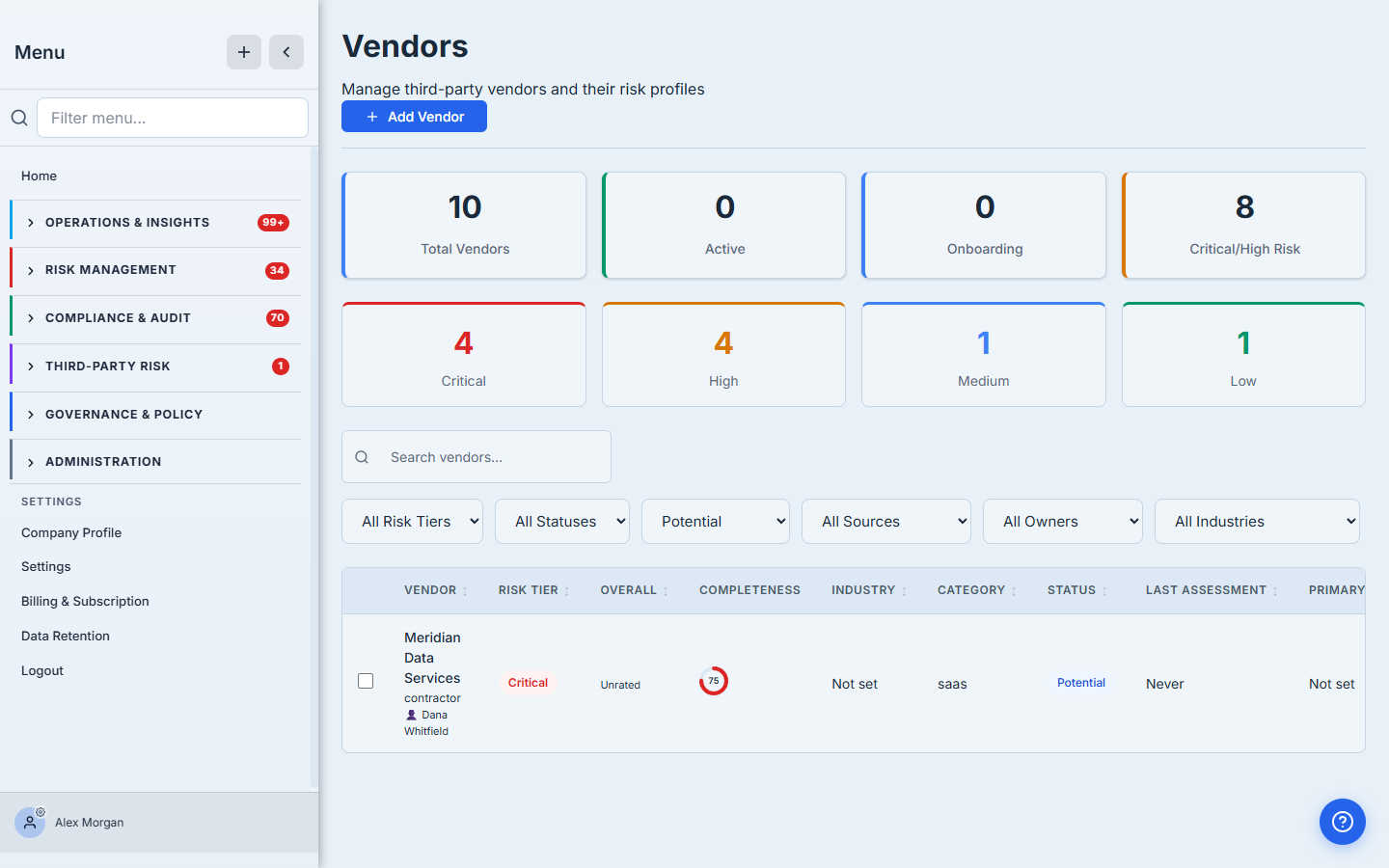Expand the Governance & Policy section
Screen dimensions: 1389x868
[156, 415]
